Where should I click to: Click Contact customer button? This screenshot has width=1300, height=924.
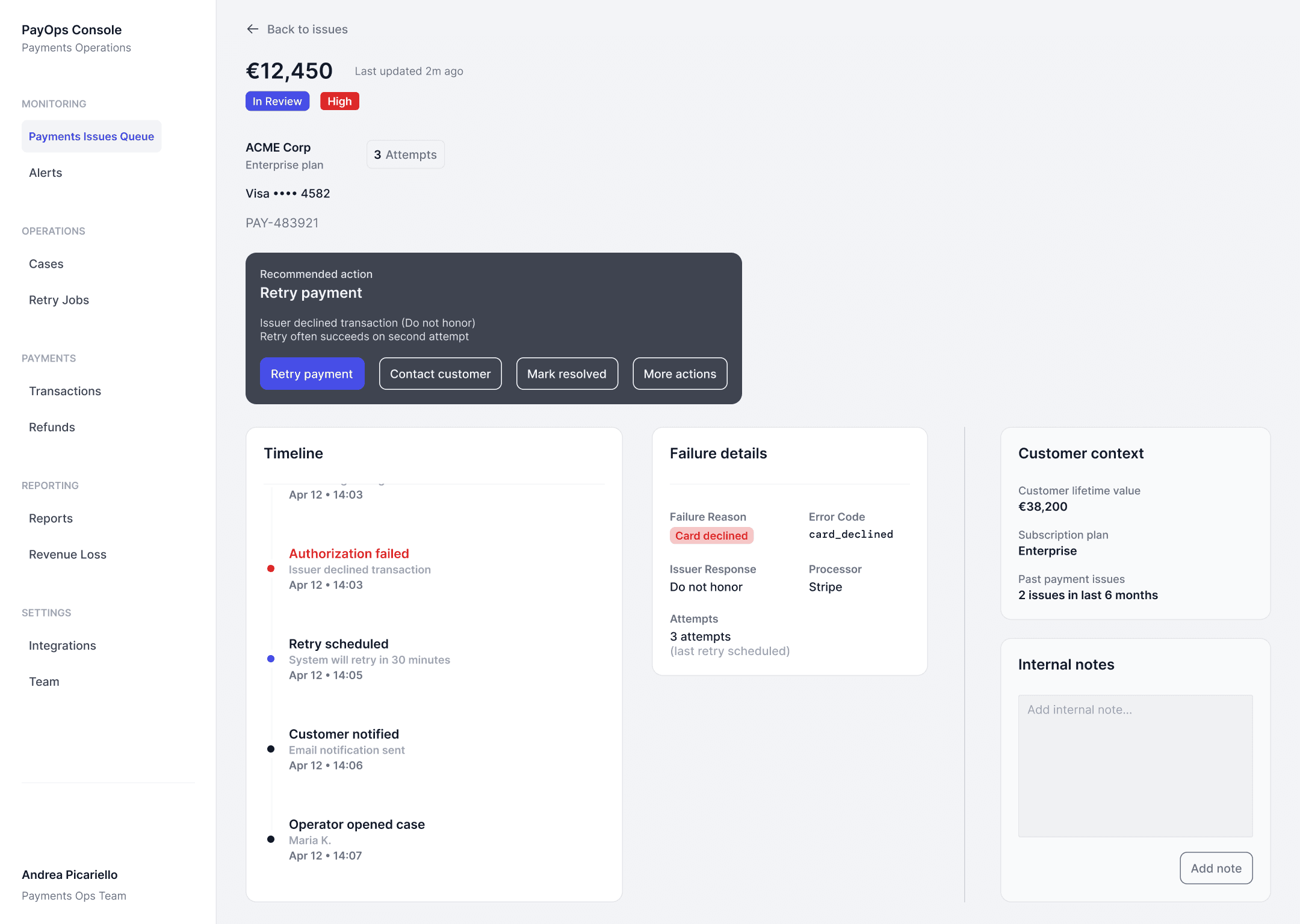[x=440, y=374]
